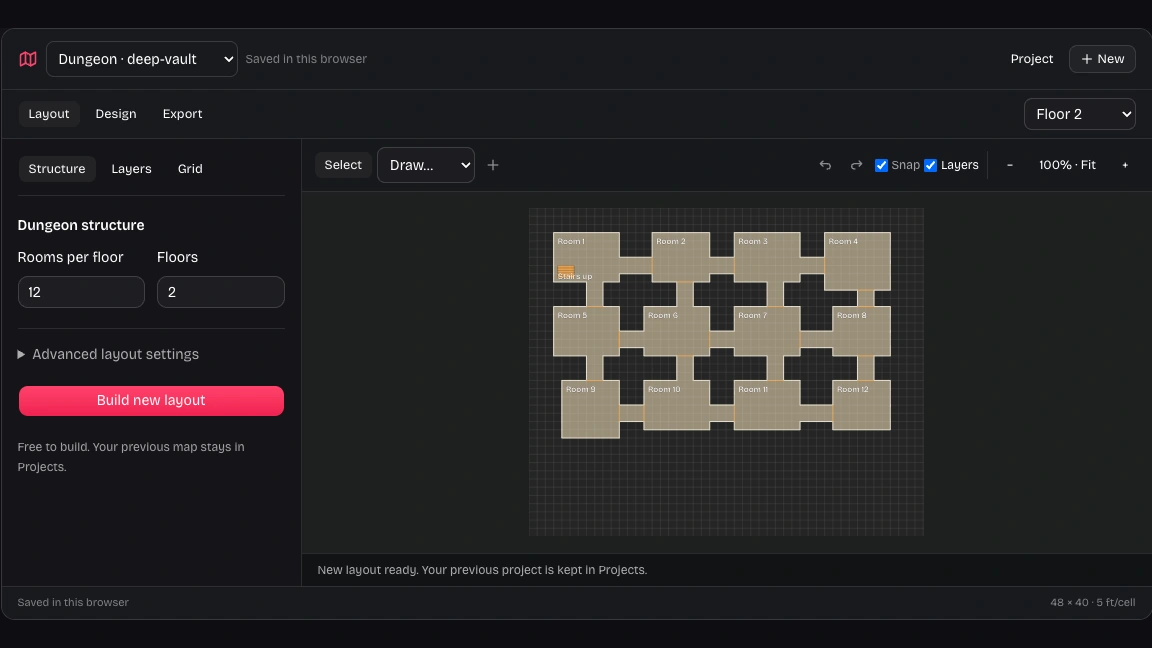The height and width of the screenshot is (648, 1152).
Task: Select Room 12 on the map
Action: (x=862, y=405)
